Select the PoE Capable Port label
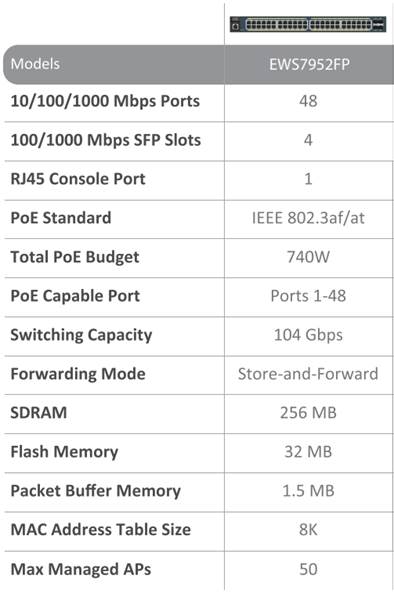Image resolution: width=394 pixels, height=597 pixels. [75, 296]
